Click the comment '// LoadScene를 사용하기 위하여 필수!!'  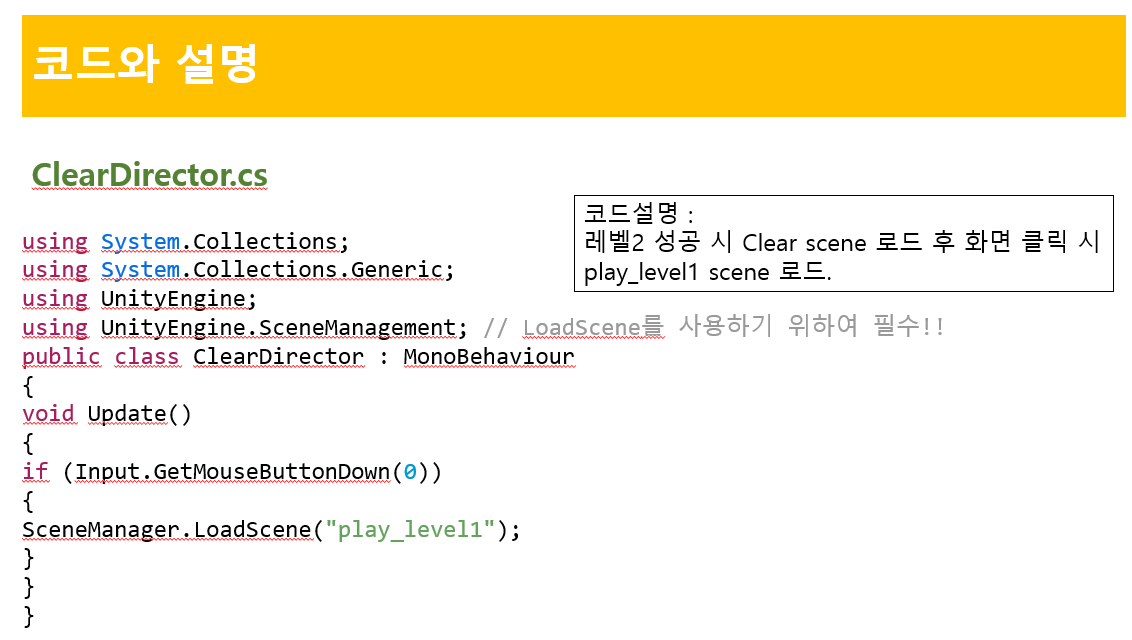713,327
